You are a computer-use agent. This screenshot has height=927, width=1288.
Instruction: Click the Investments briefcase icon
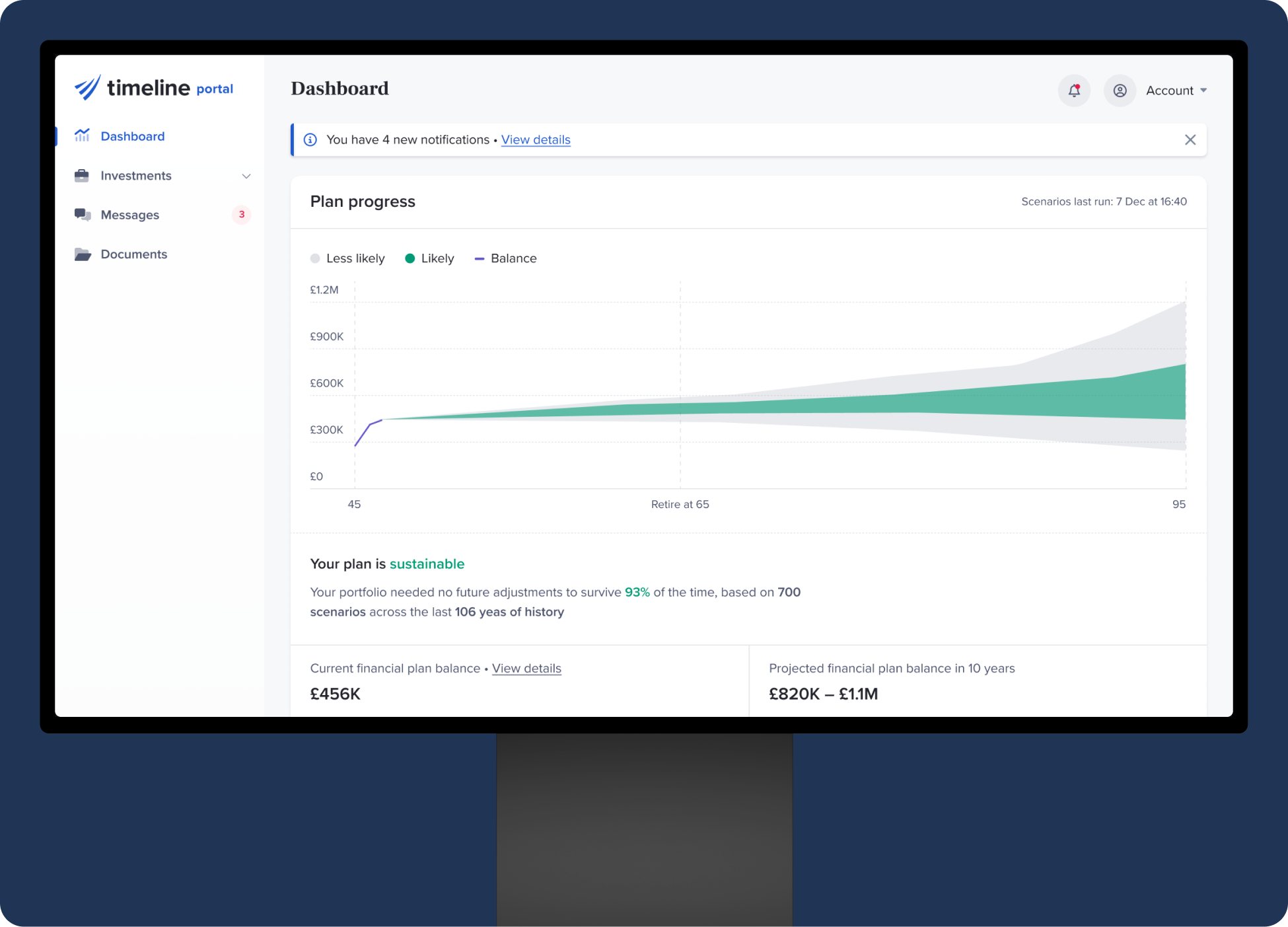(83, 175)
